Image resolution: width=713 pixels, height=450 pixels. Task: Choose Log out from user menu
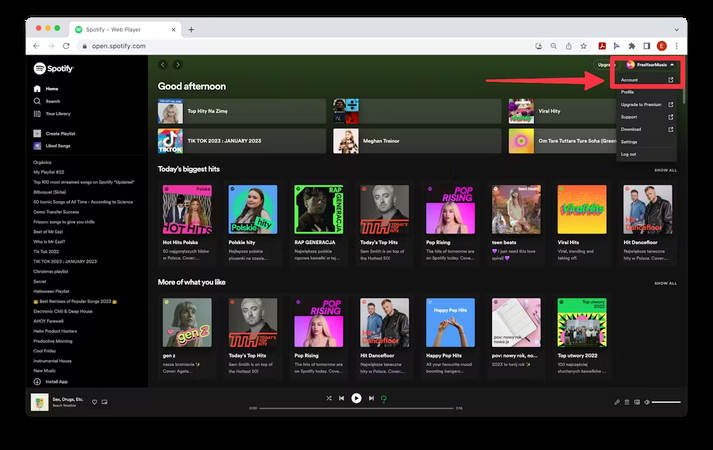[x=647, y=154]
